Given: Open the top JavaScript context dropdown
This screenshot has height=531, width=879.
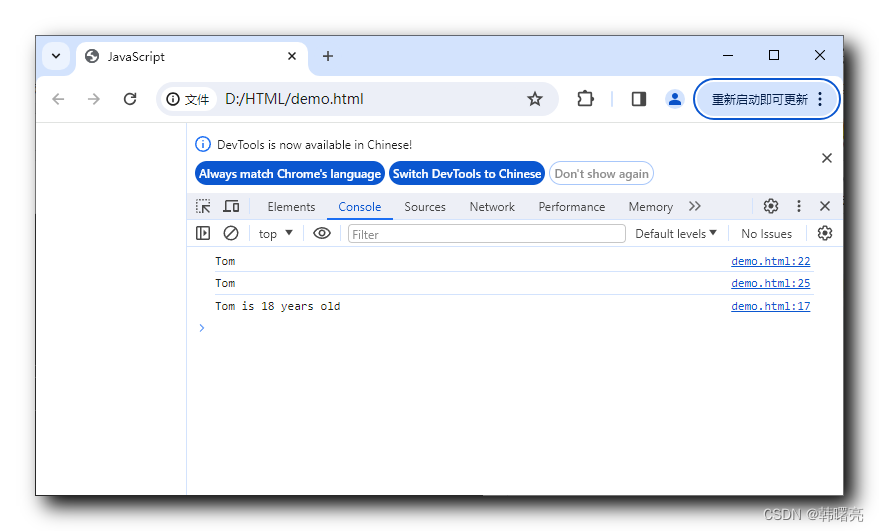Looking at the screenshot, I should 275,234.
